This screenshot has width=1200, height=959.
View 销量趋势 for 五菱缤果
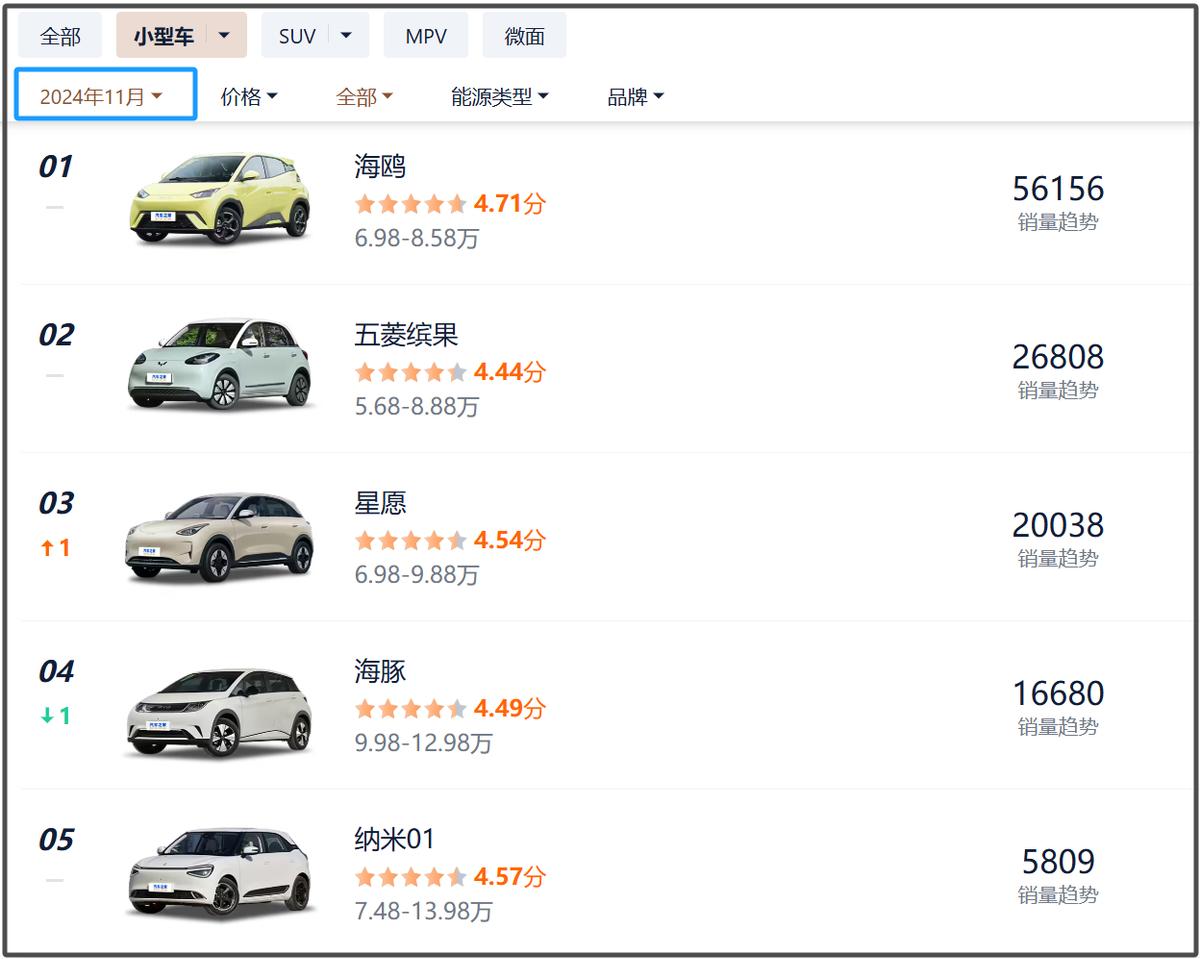point(1058,390)
